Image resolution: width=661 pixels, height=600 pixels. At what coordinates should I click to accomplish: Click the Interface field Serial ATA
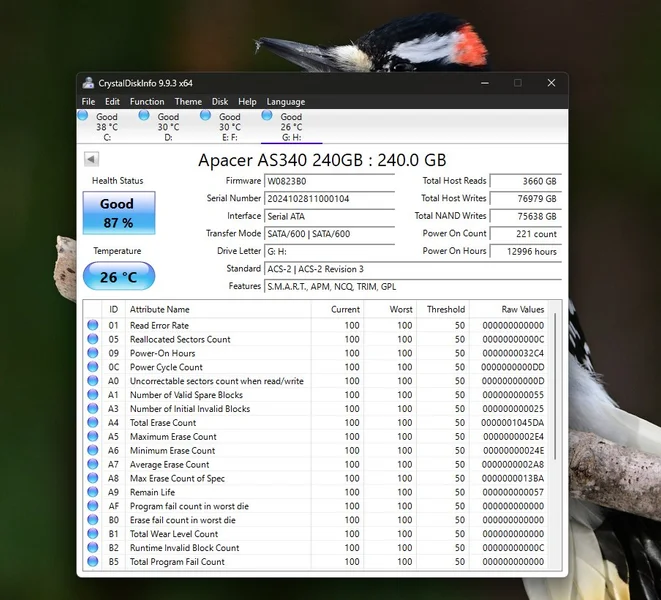coord(329,216)
